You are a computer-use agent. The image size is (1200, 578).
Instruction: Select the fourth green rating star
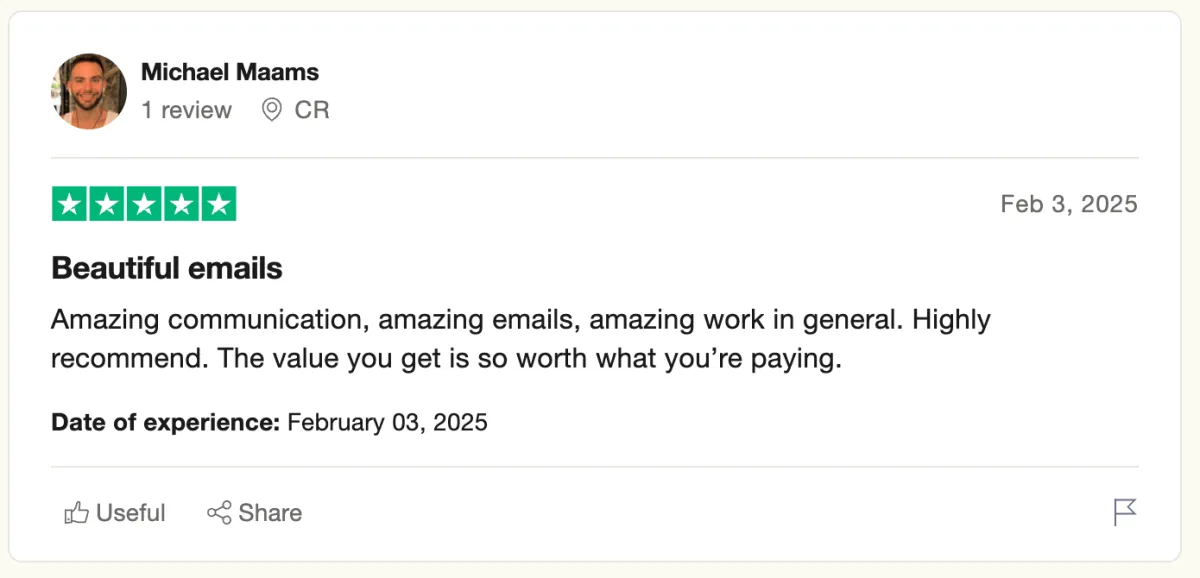(x=181, y=204)
